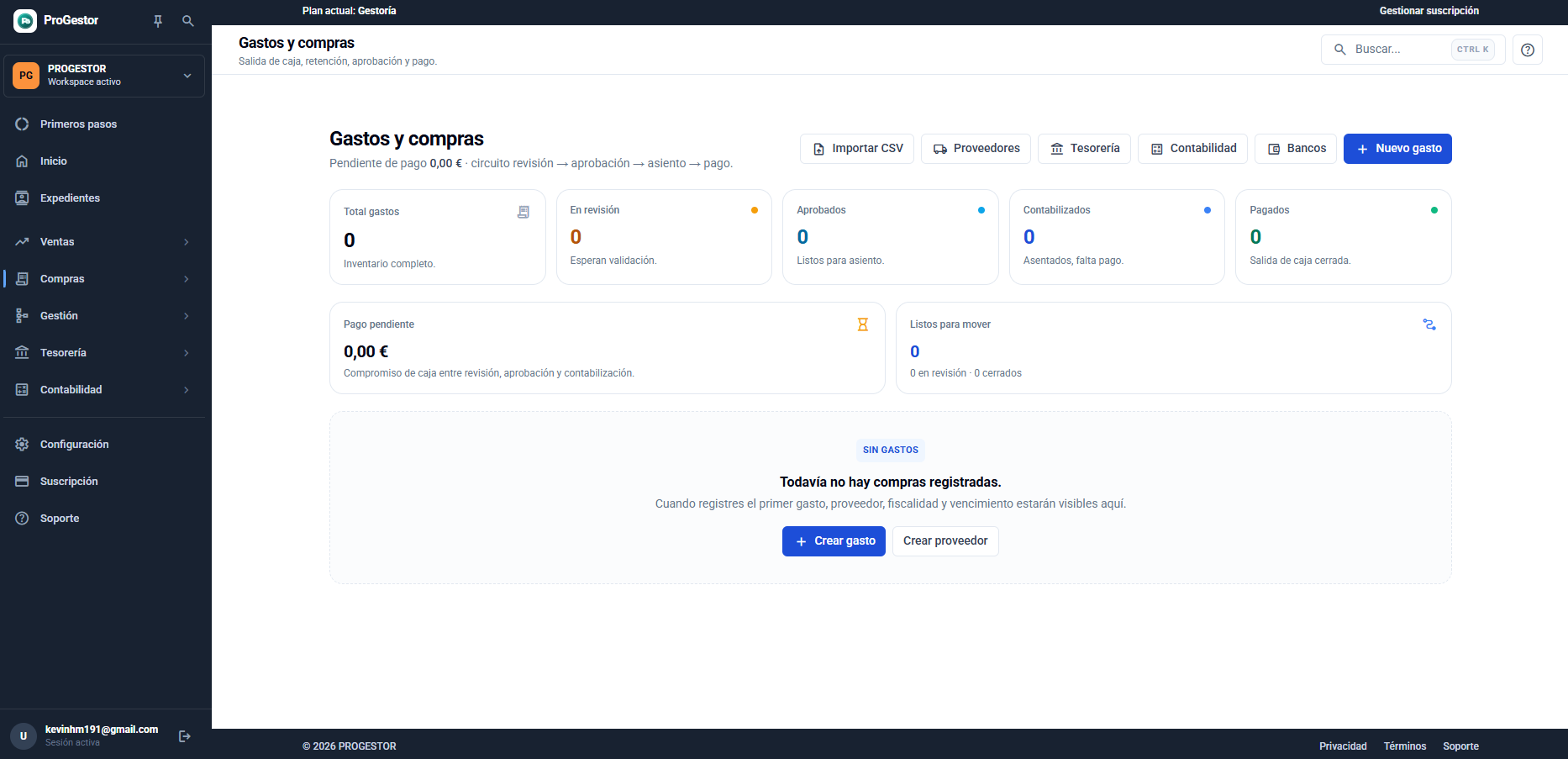Click the Tesorería bank icon in sidebar
Viewport: 1568px width, 759px height.
tap(22, 353)
